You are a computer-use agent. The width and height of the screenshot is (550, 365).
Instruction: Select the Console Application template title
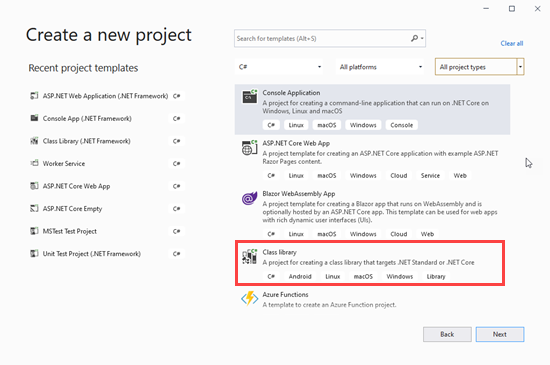click(291, 93)
